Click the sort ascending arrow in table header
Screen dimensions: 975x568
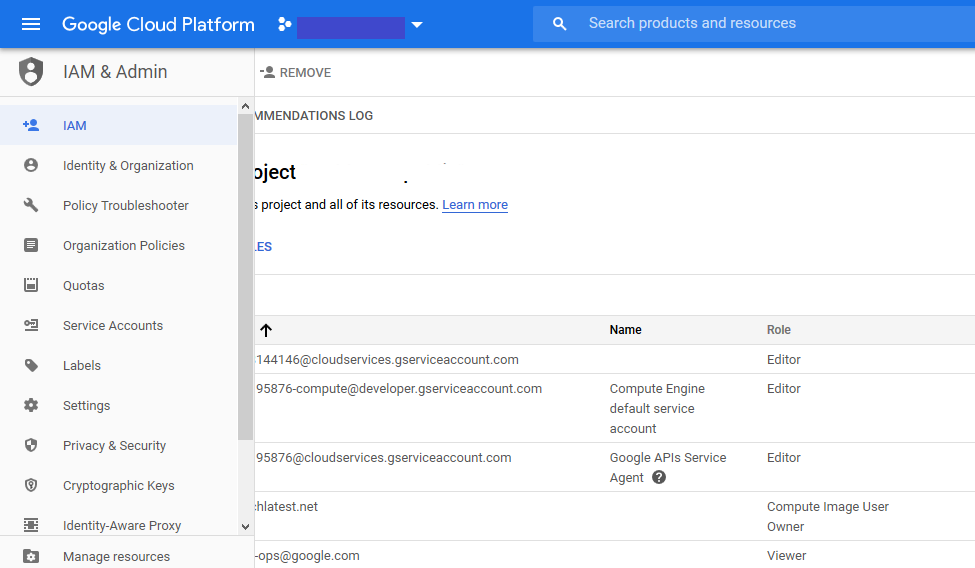(x=266, y=330)
